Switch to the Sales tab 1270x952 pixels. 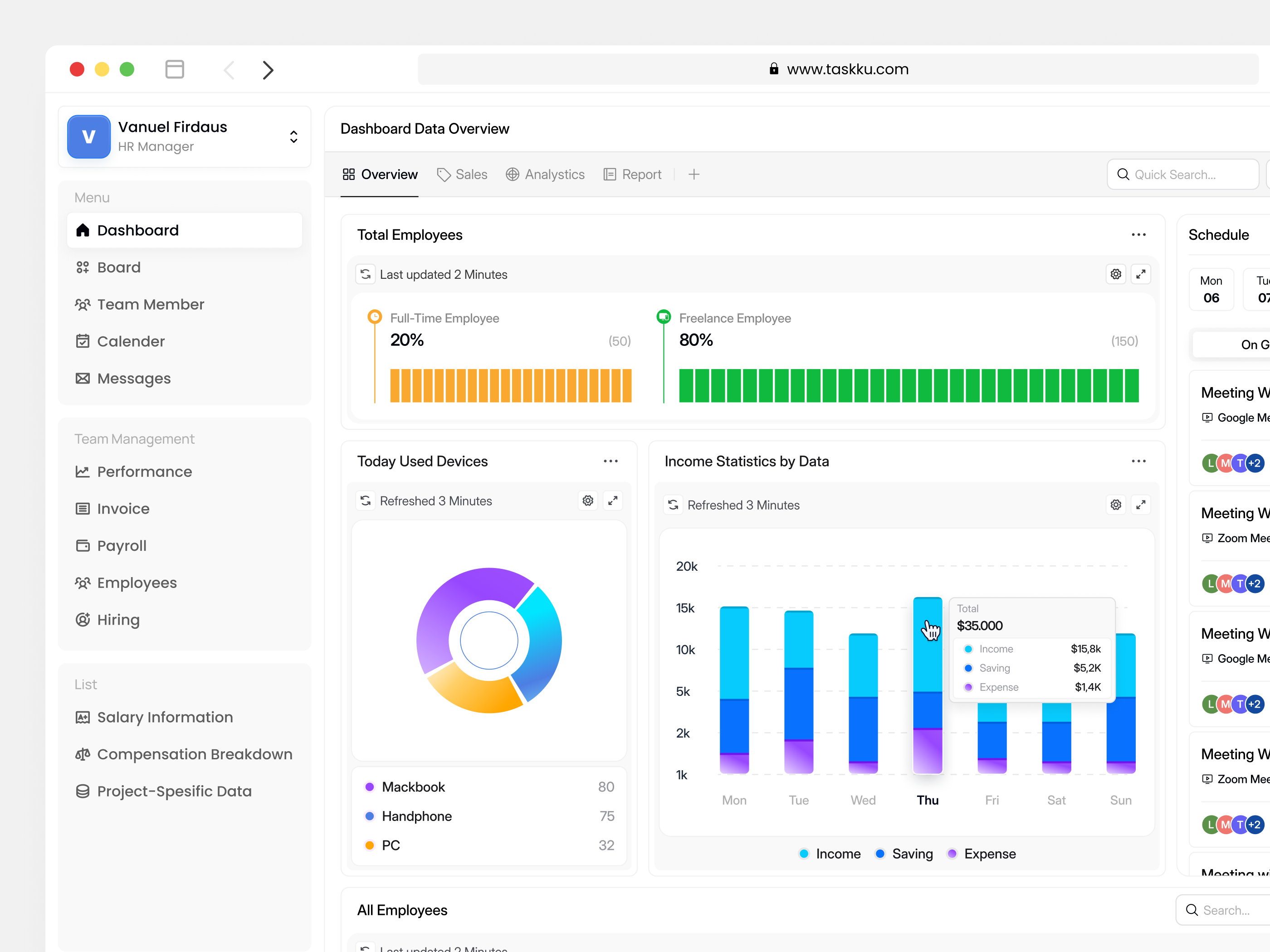[463, 175]
